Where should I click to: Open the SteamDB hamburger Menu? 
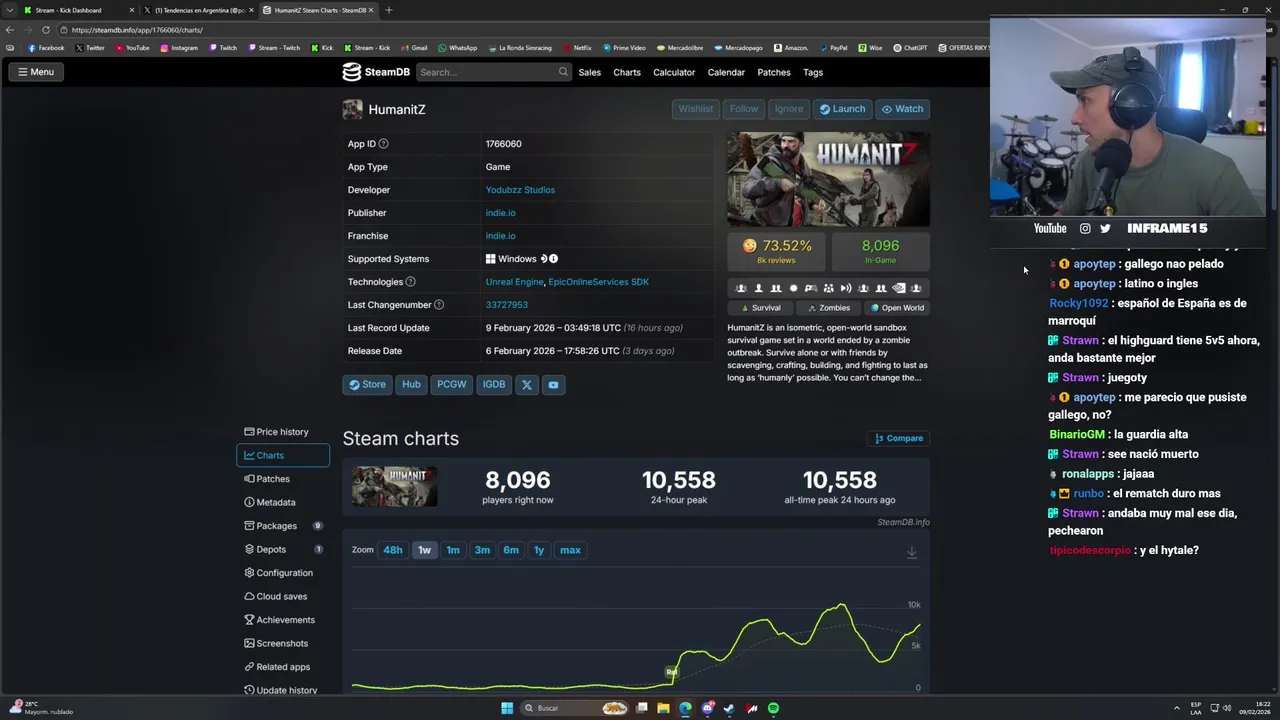[x=35, y=72]
